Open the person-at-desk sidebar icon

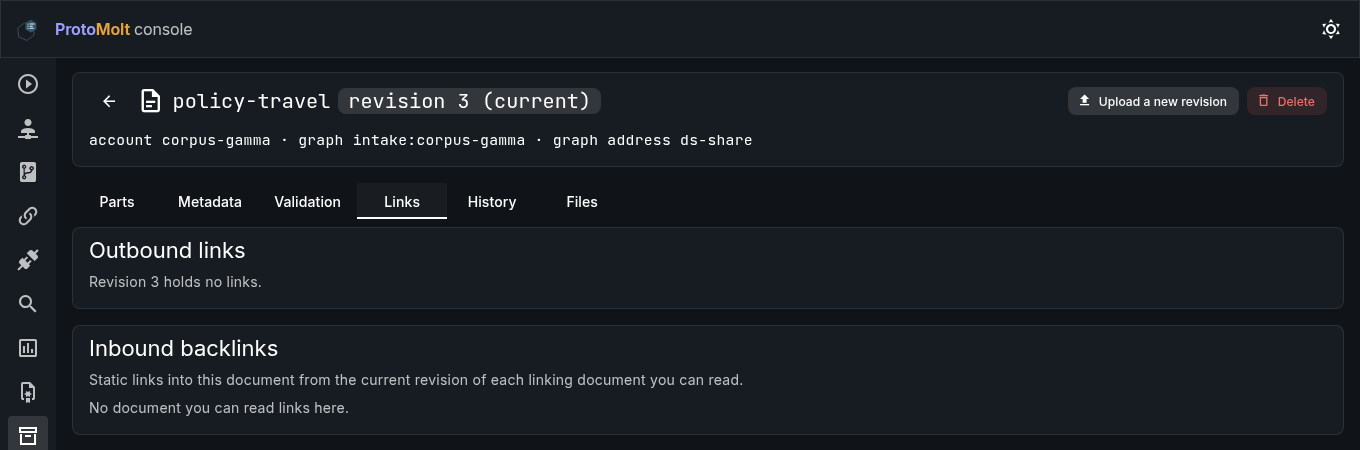28,128
